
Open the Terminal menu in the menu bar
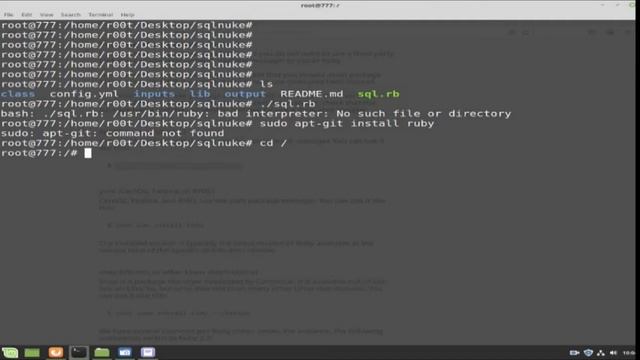point(100,15)
